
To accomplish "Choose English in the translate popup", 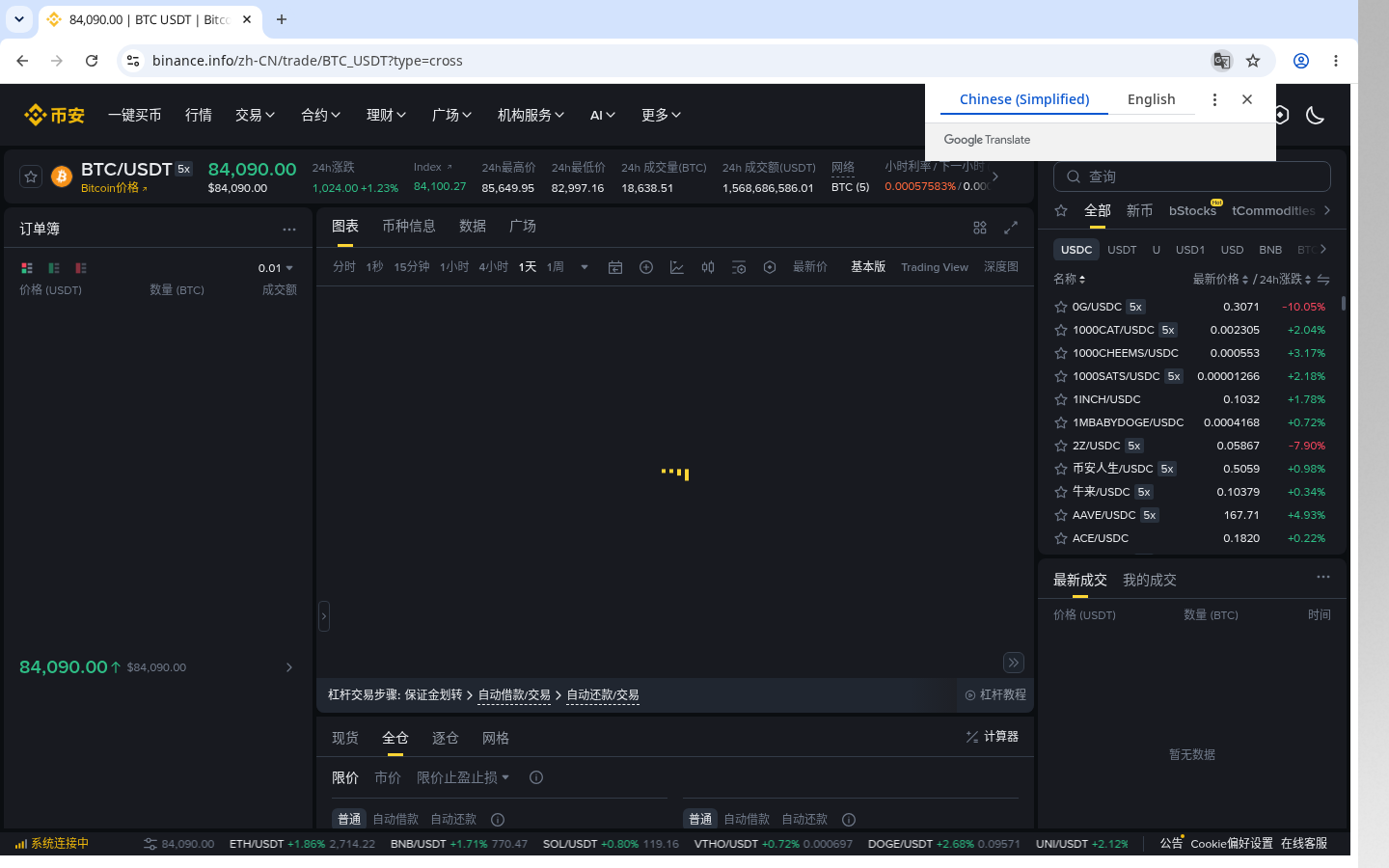I will pyautogui.click(x=1152, y=99).
